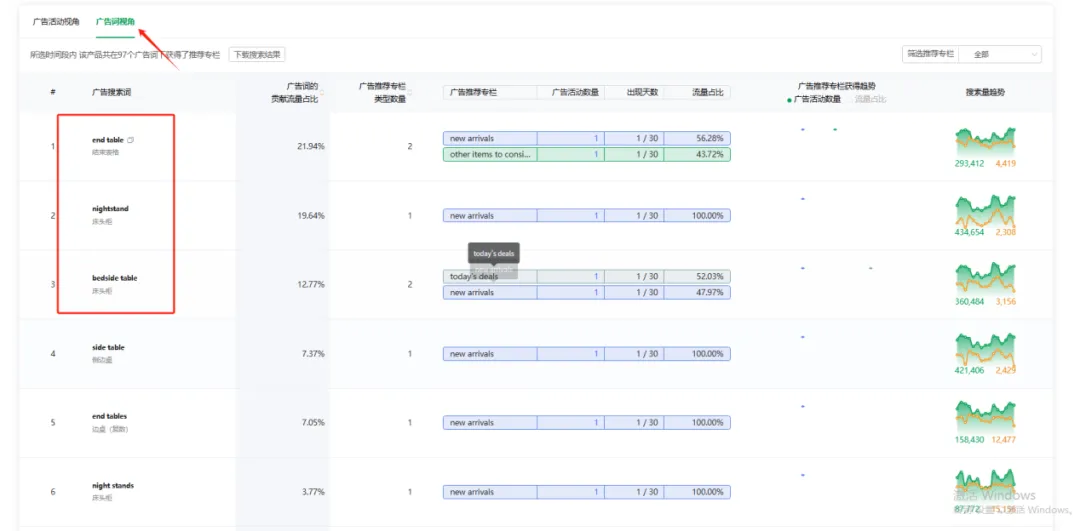Toggle the greyed 流量占比 legend item
Image resolution: width=1080 pixels, height=531 pixels.
tap(870, 99)
